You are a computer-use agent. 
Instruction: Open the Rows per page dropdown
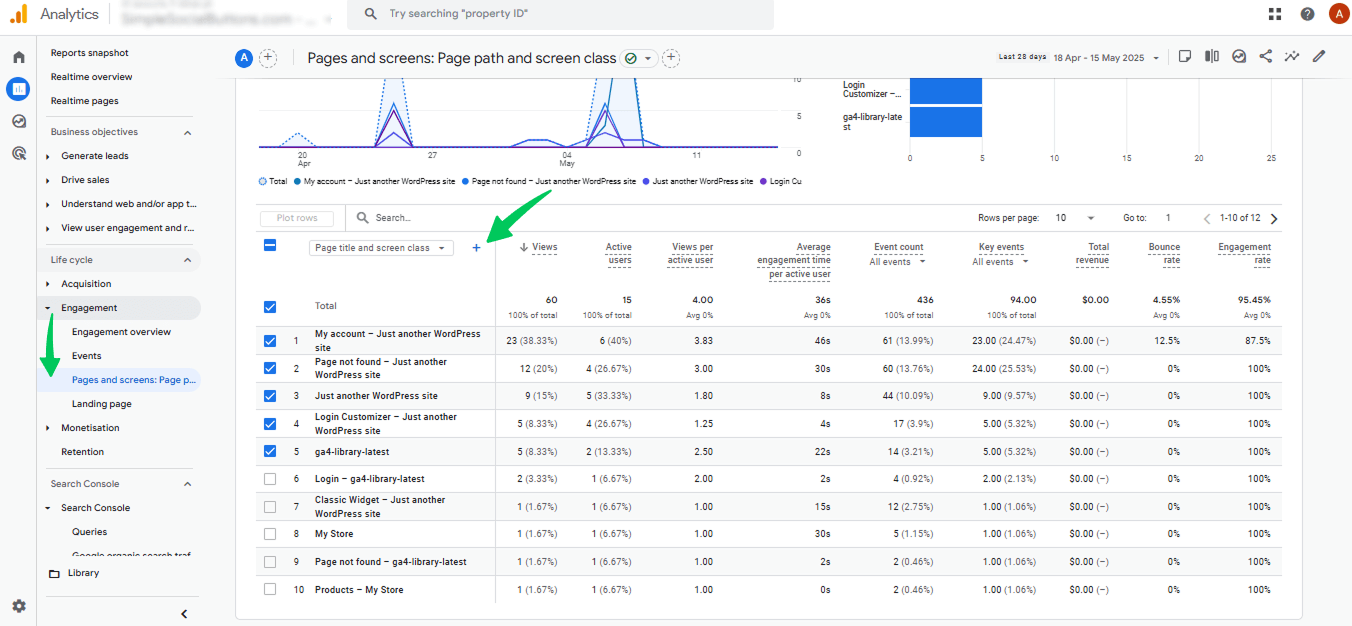1076,218
